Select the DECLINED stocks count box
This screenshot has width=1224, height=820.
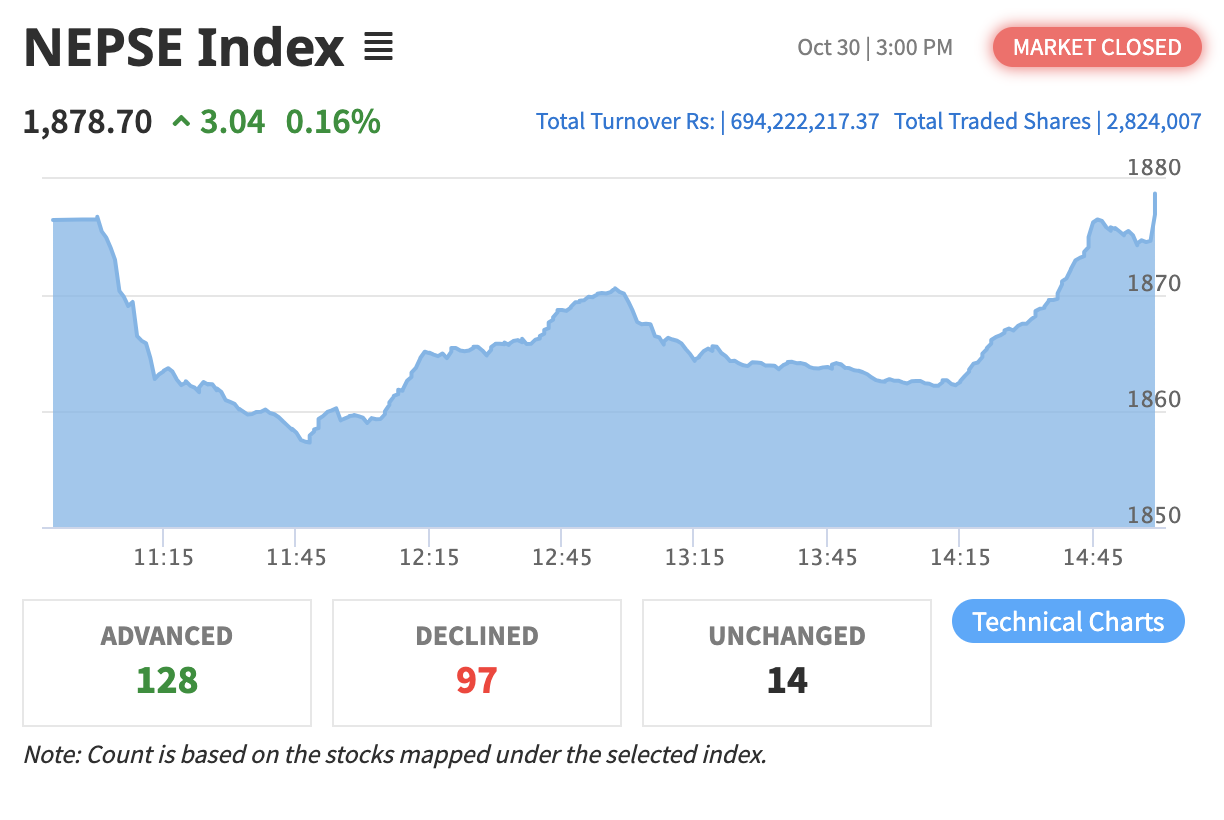click(477, 662)
